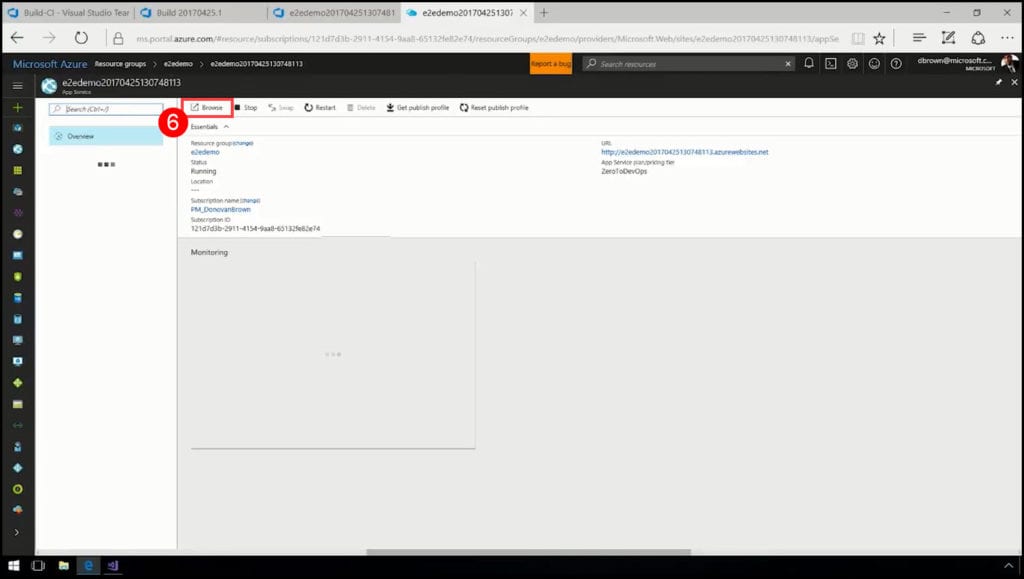
Task: Click the e2edemo breadcrumb in the top bar
Action: point(178,64)
